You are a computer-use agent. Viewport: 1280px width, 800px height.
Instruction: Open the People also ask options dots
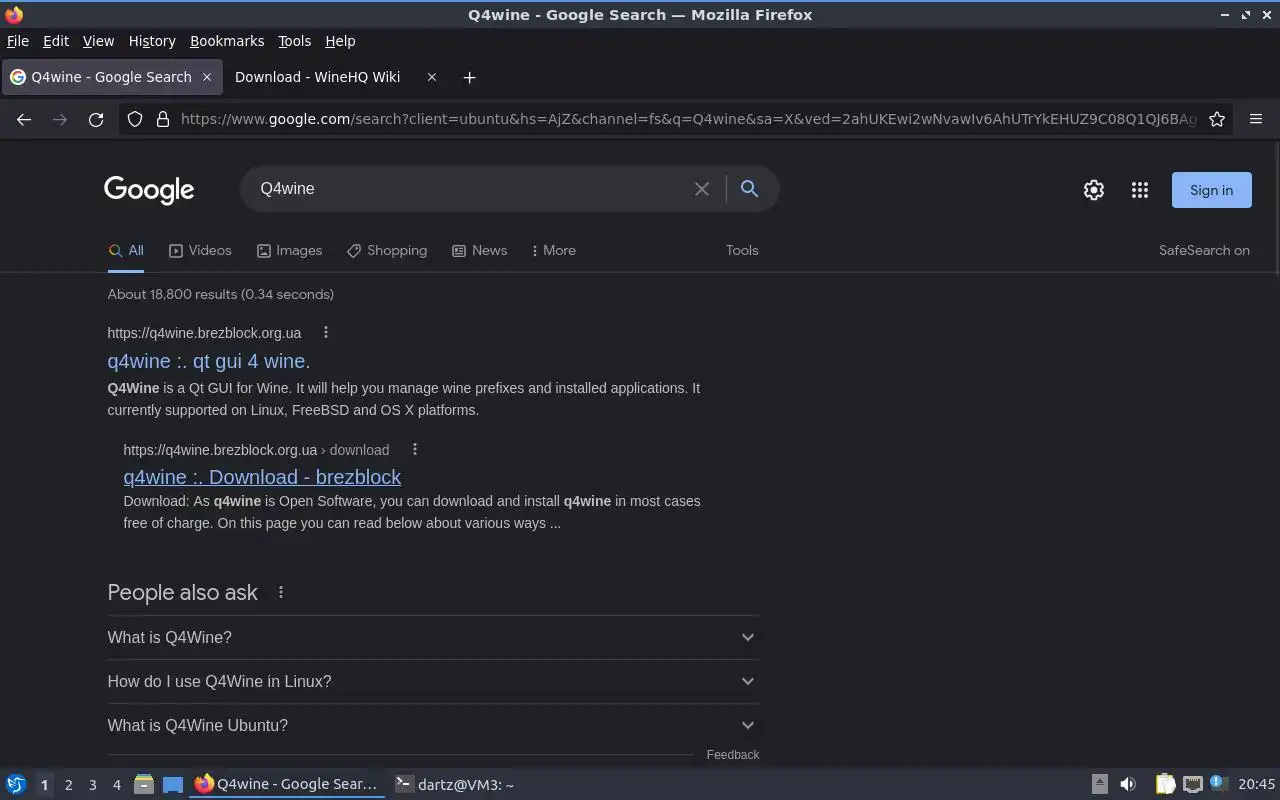coord(281,592)
